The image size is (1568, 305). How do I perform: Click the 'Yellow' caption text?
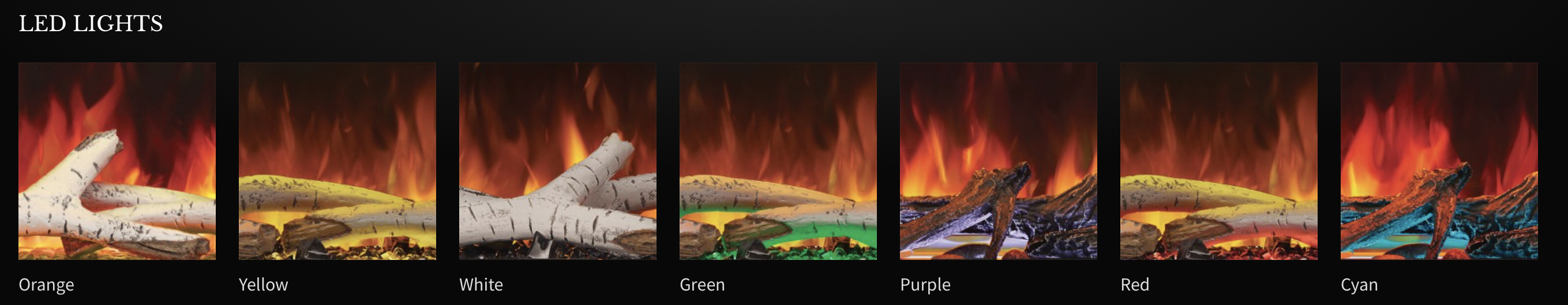(x=264, y=285)
